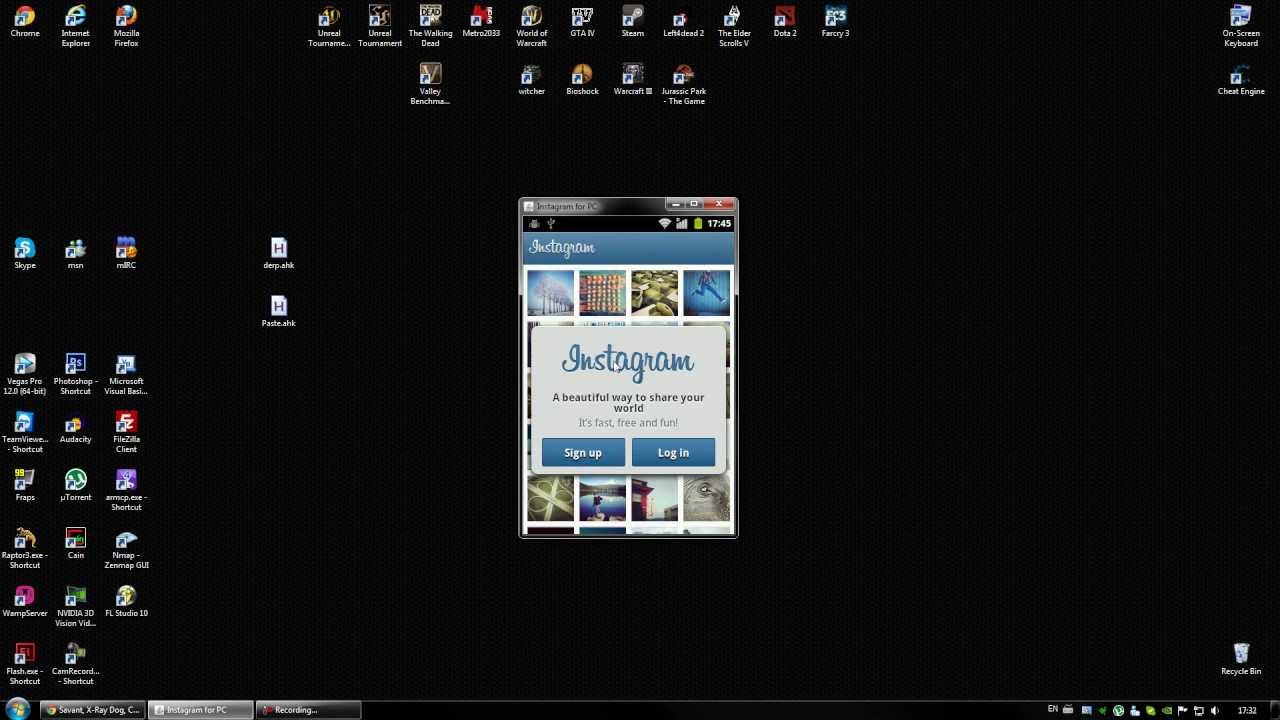Open the On-Screen Keyboard icon
This screenshot has height=720, width=1280.
click(x=1241, y=26)
